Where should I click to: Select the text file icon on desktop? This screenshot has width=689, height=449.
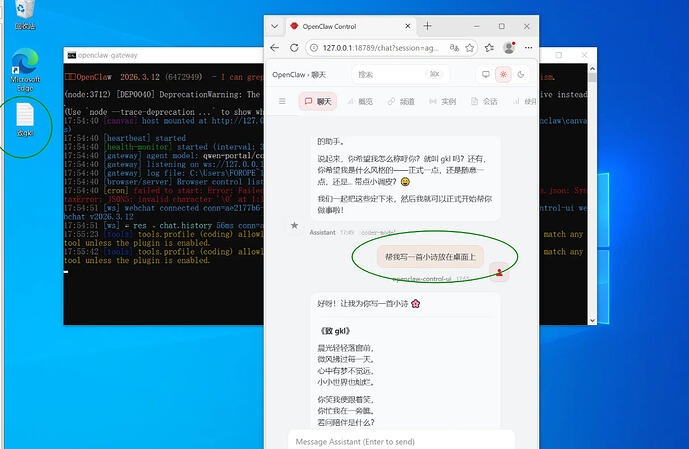25,119
